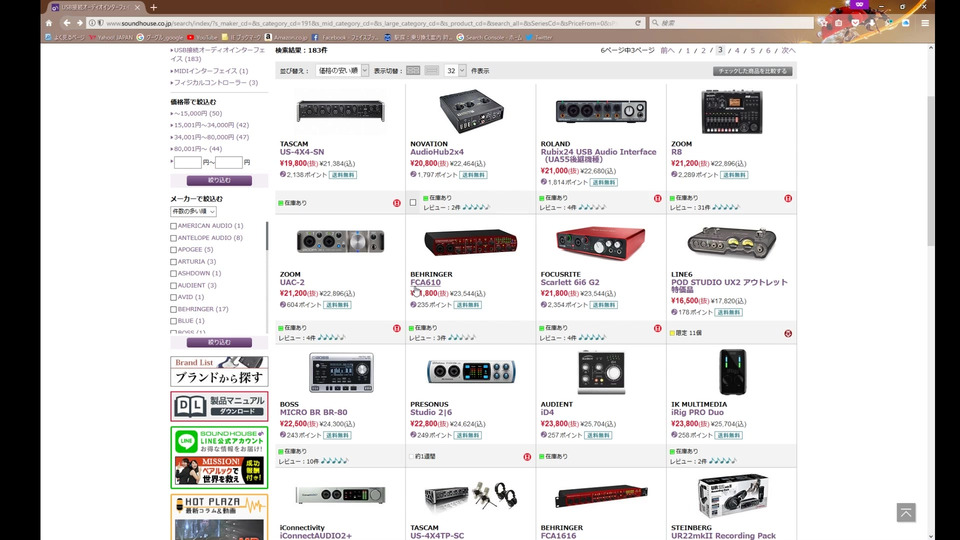Image resolution: width=960 pixels, height=540 pixels.
Task: Click the 次へ next page link
Action: (x=789, y=51)
